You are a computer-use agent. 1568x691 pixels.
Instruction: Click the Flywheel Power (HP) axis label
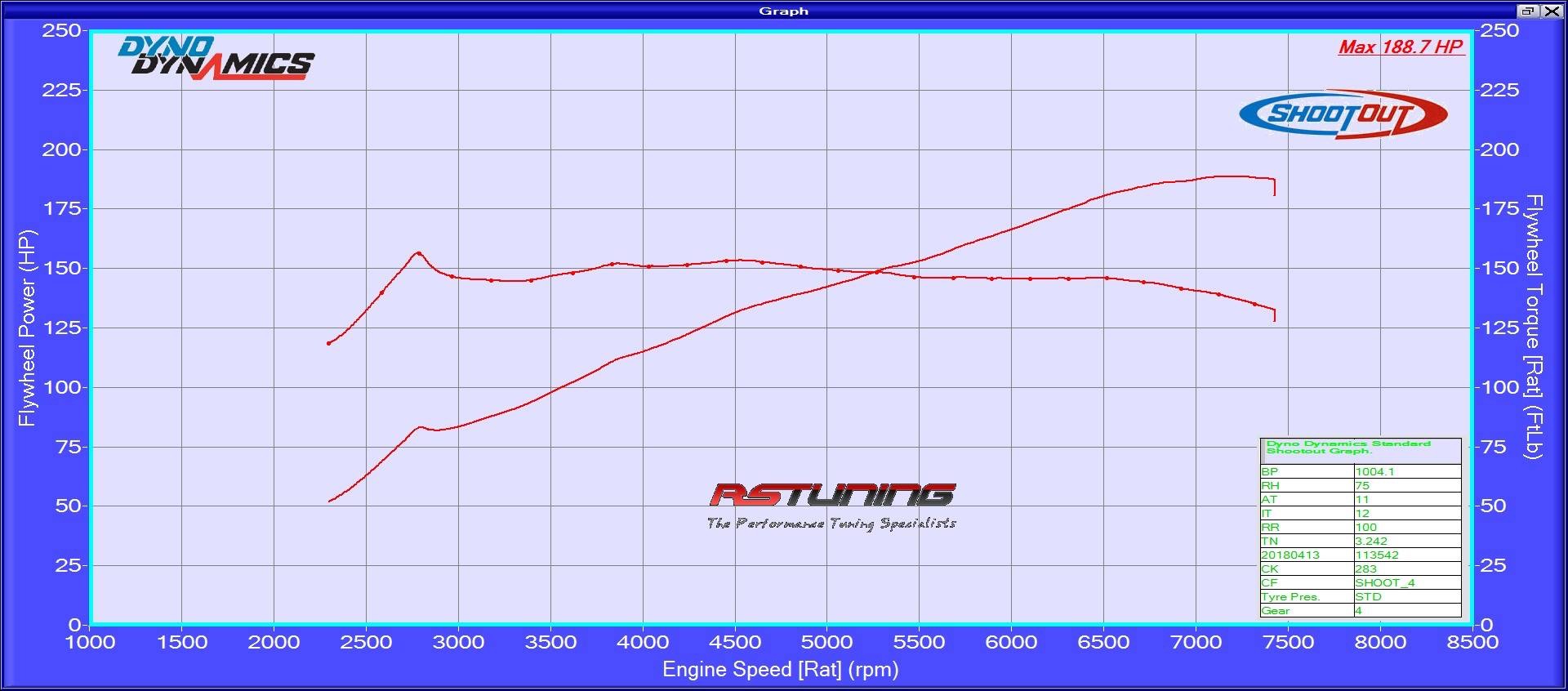click(x=26, y=328)
